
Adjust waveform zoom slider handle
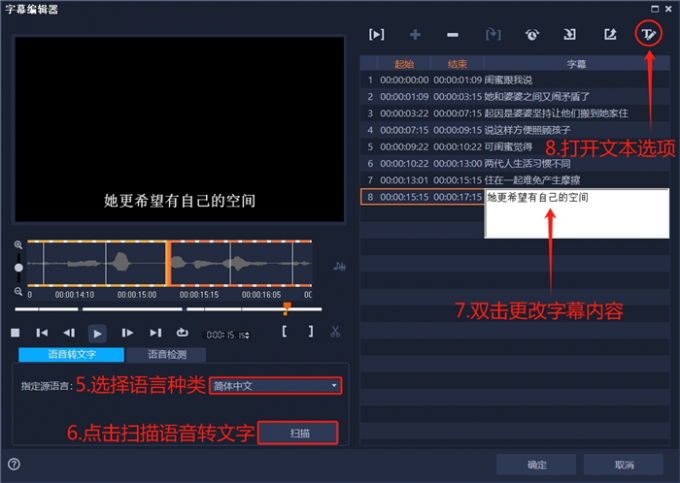(18, 268)
